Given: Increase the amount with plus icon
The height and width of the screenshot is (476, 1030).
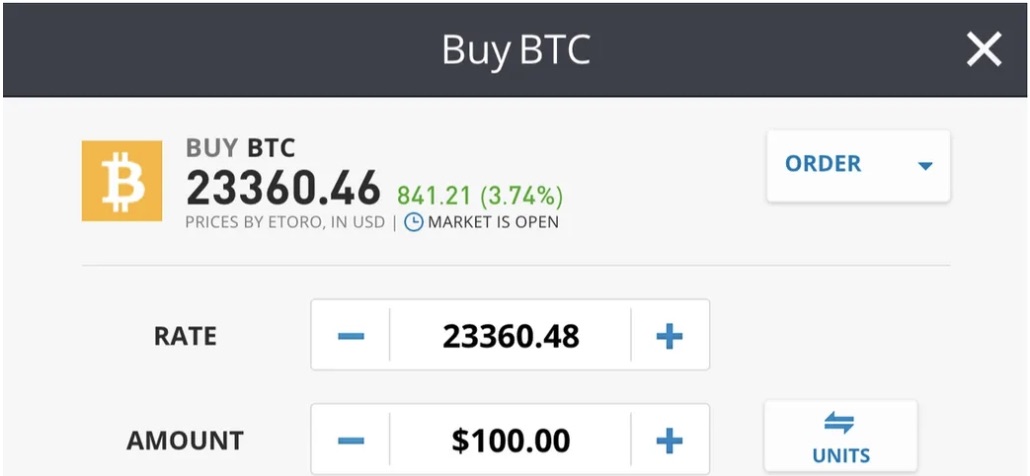Looking at the screenshot, I should coord(669,440).
